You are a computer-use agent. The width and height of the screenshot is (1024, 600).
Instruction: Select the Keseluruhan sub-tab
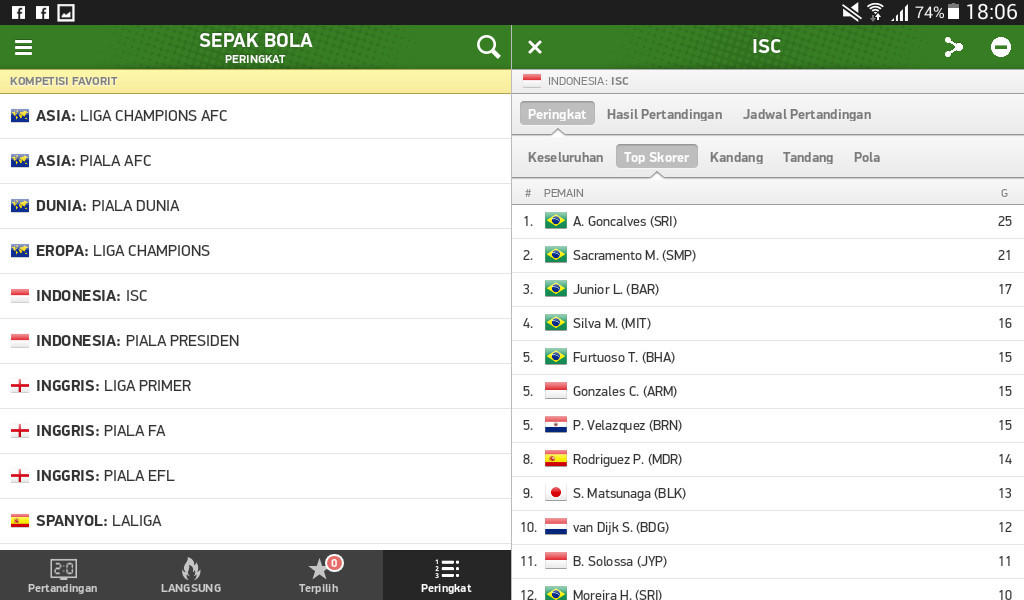click(x=566, y=157)
